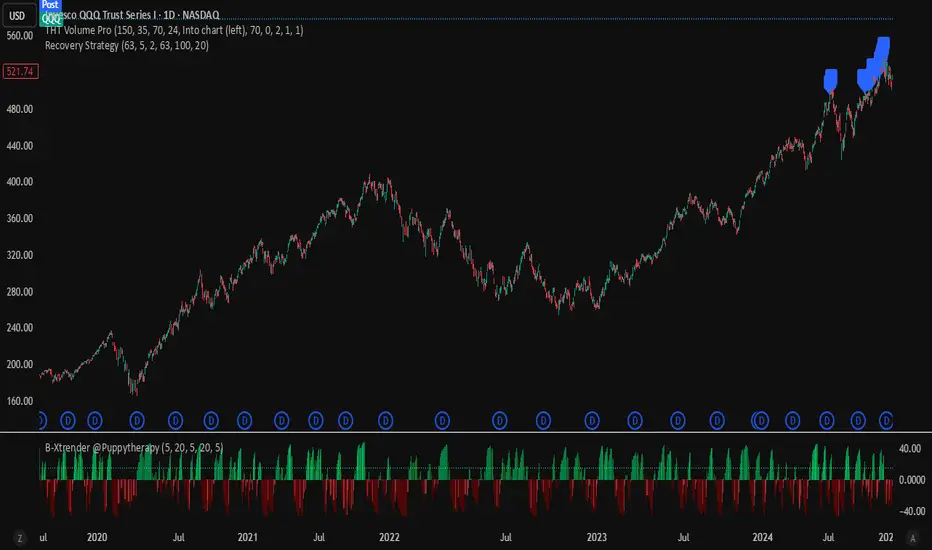This screenshot has height=550, width=932.
Task: Click the Post market label tag
Action: click(x=50, y=5)
